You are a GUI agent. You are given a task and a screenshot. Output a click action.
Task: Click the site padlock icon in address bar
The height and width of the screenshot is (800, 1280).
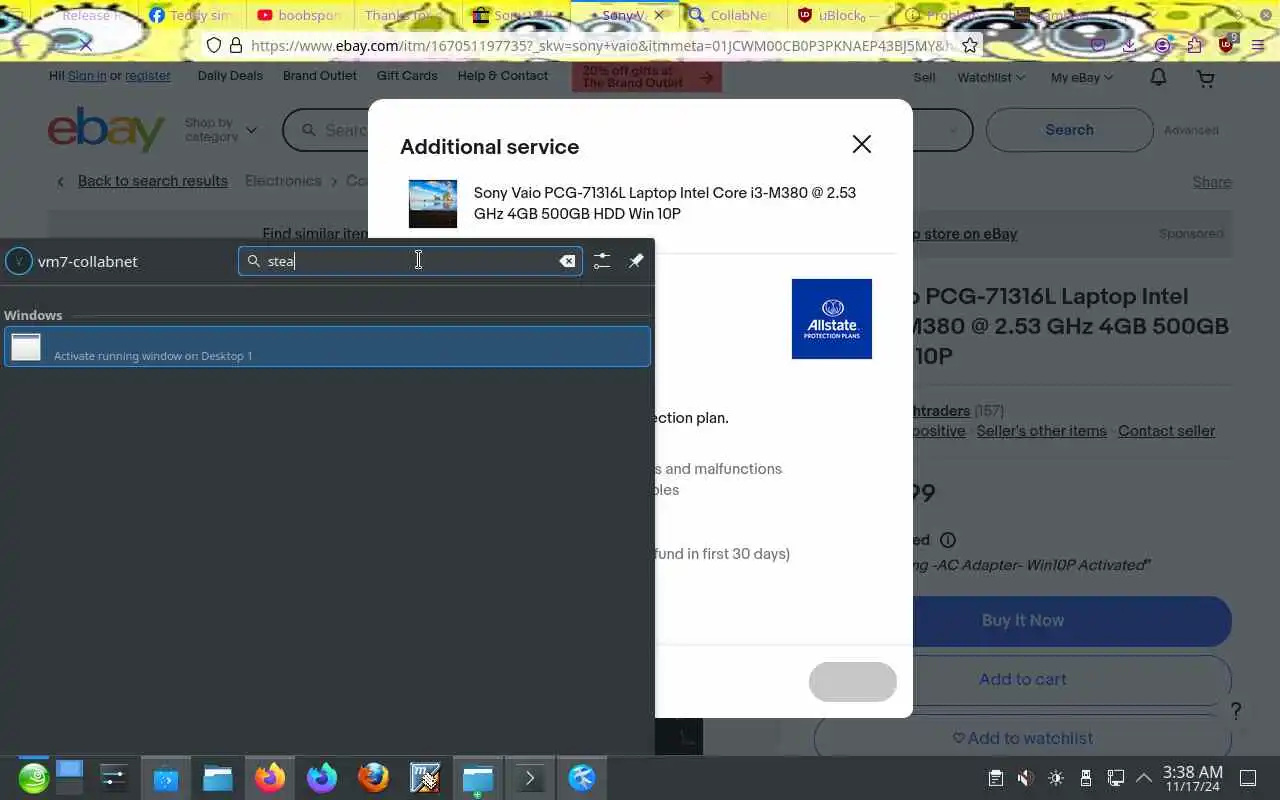click(236, 45)
